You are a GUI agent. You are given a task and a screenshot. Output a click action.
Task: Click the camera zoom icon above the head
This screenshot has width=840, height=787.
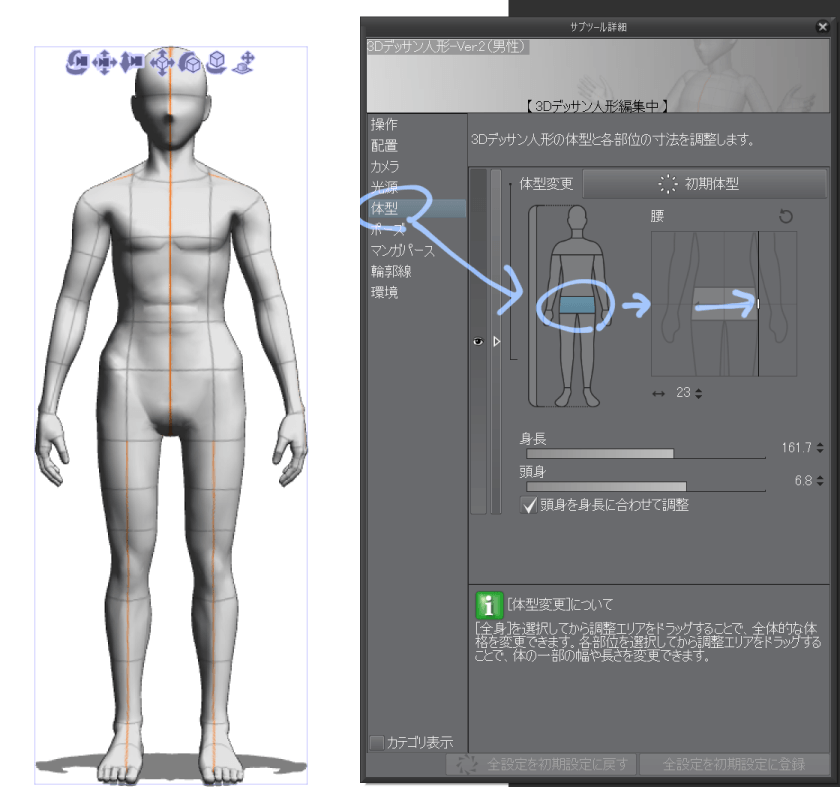tap(132, 62)
